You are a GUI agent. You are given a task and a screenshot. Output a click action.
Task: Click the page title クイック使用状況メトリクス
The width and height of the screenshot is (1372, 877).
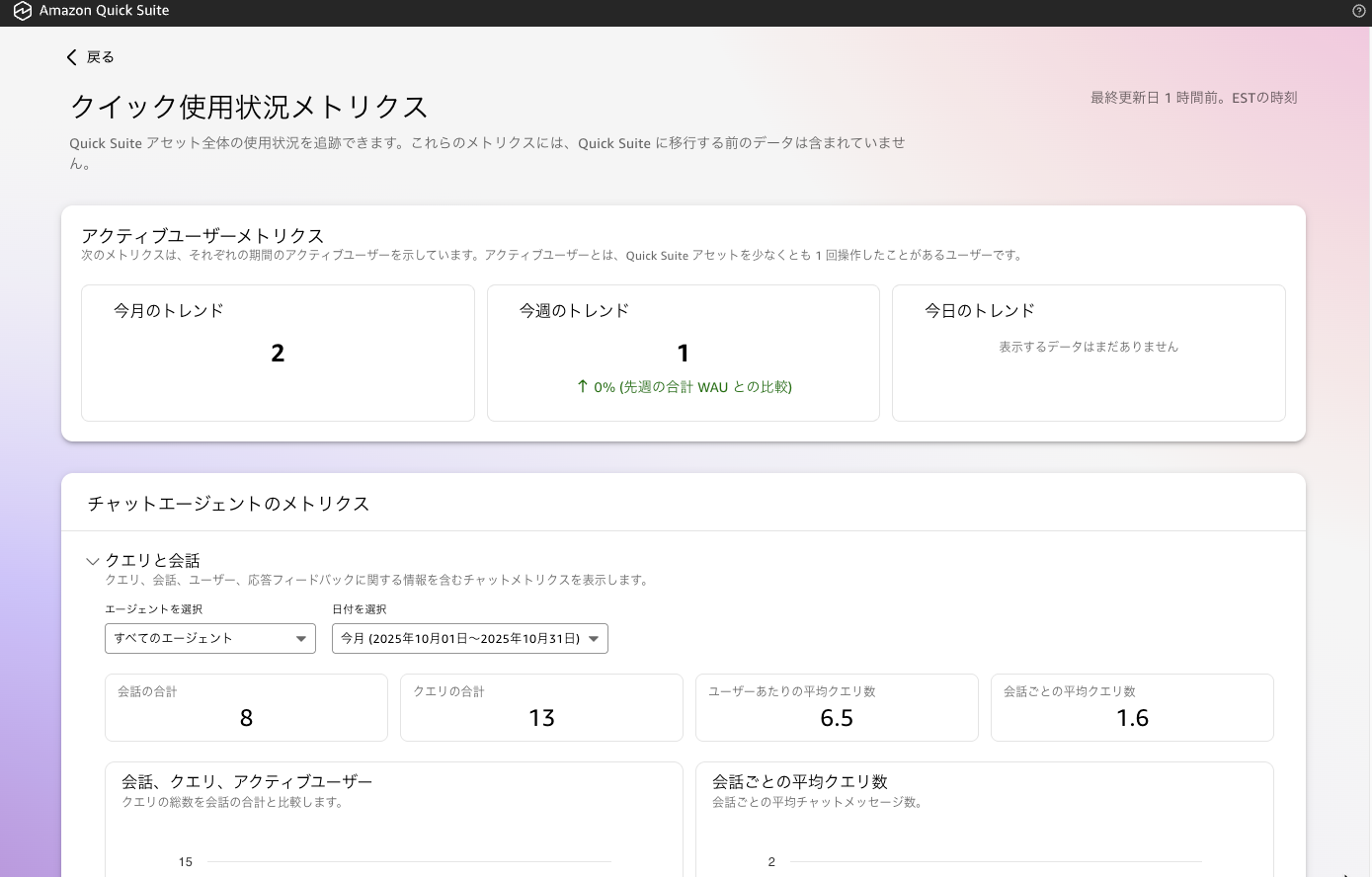pyautogui.click(x=249, y=107)
